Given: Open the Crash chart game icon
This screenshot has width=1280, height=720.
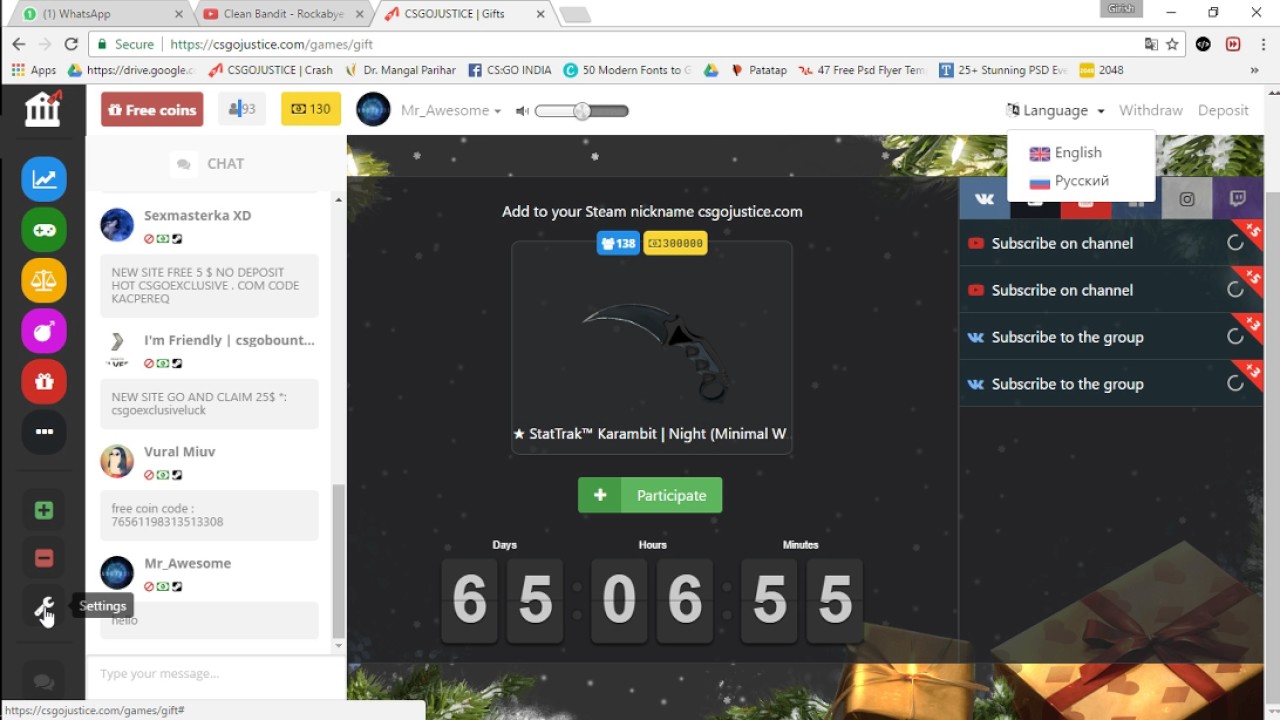Looking at the screenshot, I should tap(44, 180).
